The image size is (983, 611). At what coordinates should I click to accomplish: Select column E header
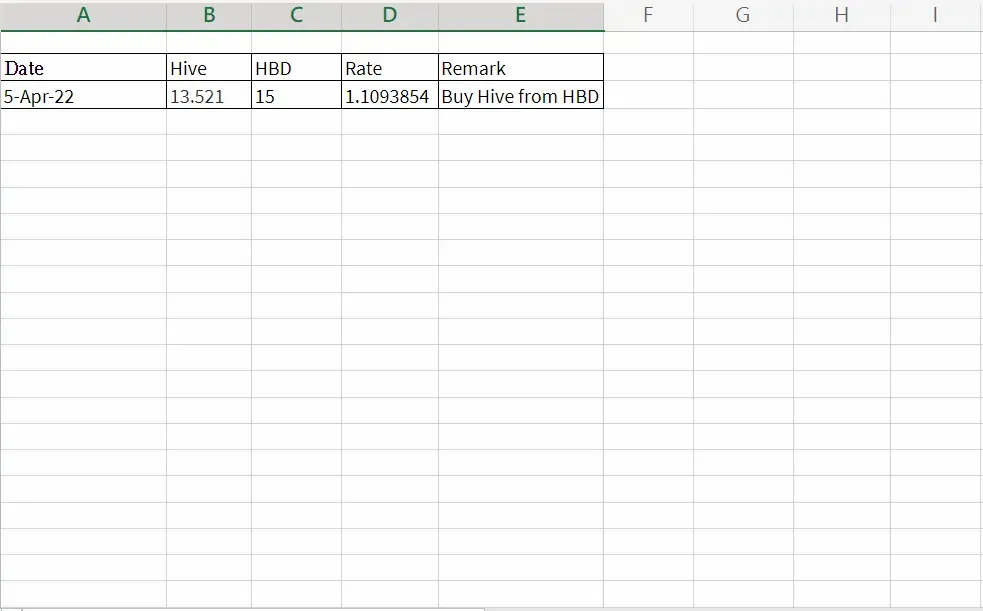coord(521,15)
